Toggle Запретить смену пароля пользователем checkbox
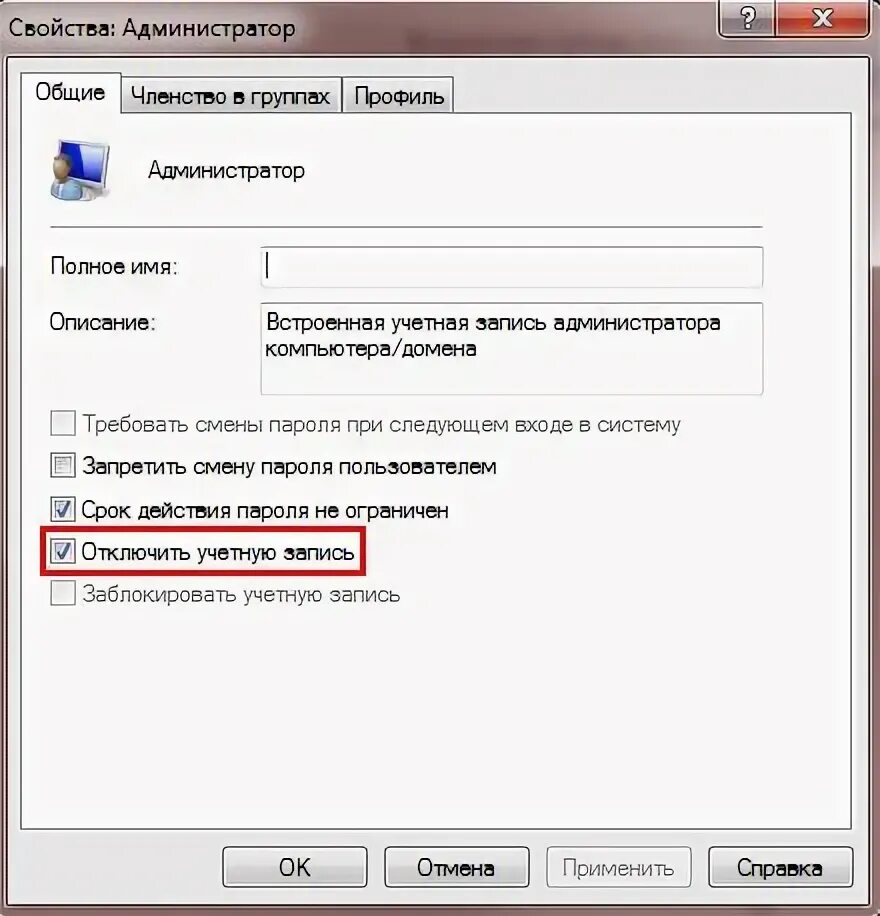Viewport: 880px width, 916px height. [x=63, y=466]
